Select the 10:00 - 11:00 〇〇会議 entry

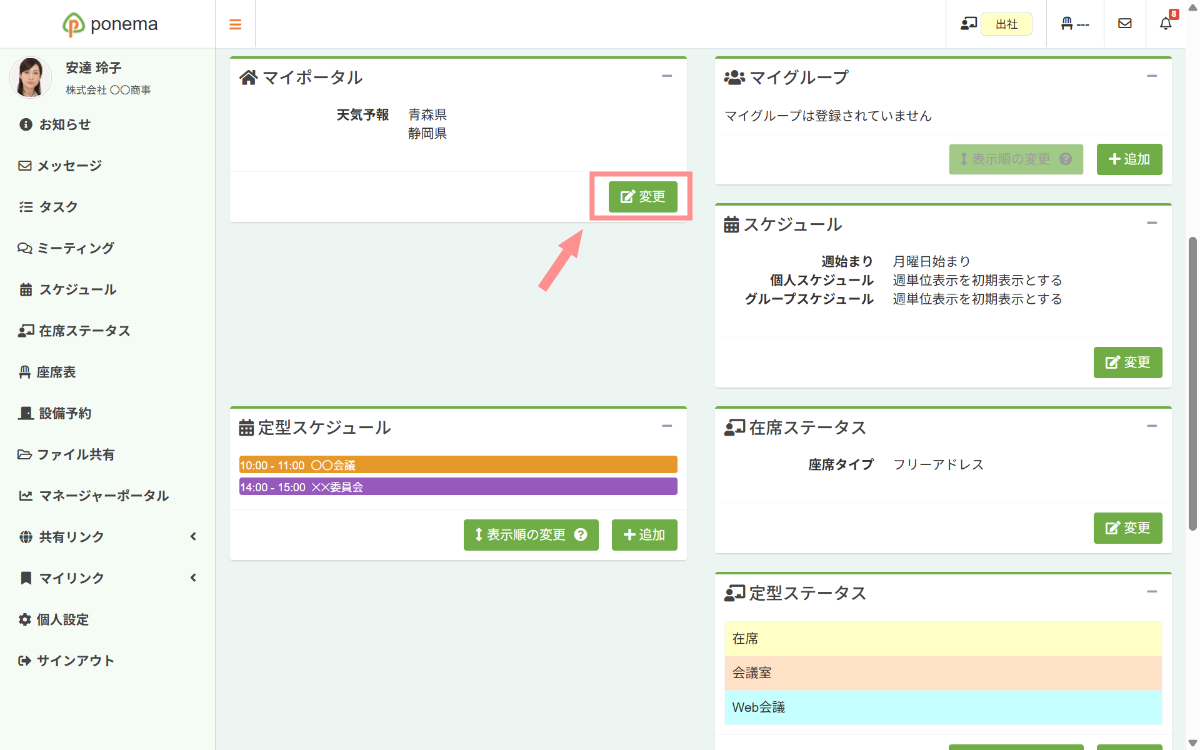[x=458, y=465]
